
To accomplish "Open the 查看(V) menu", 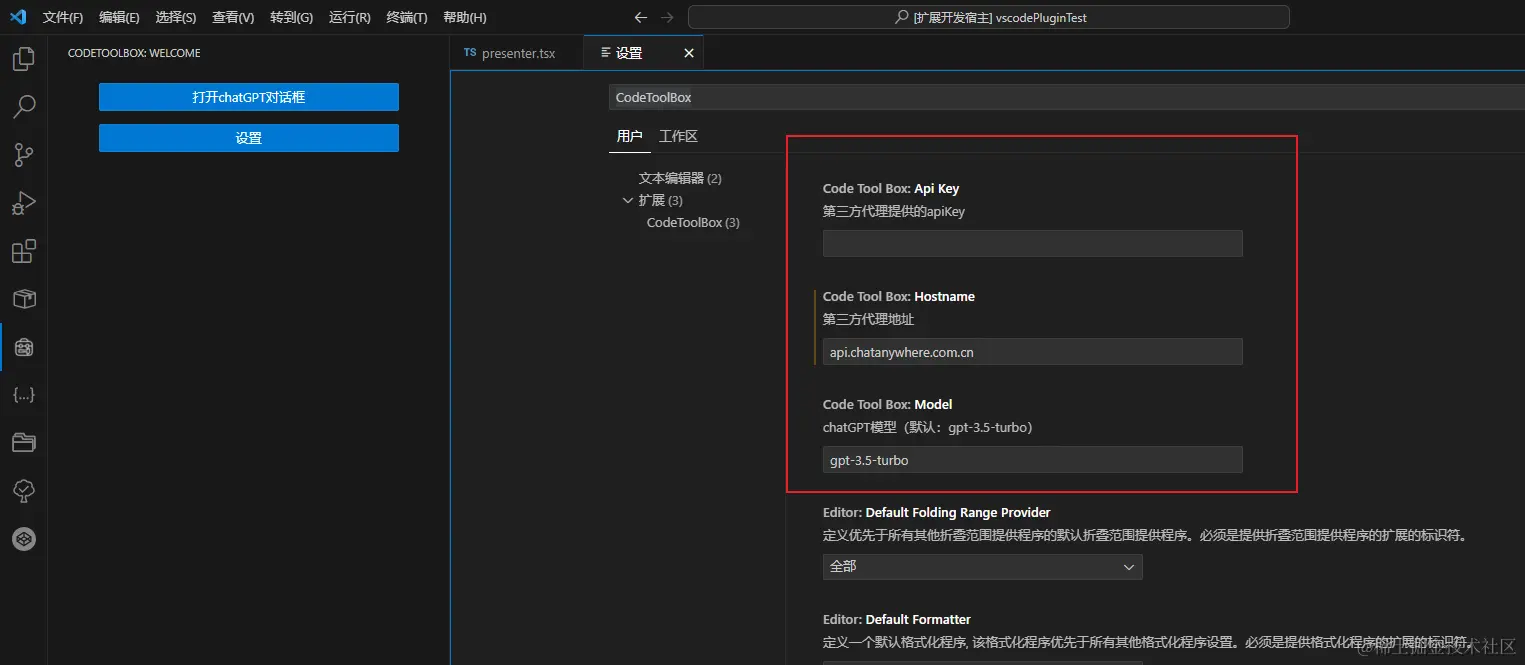I will [x=233, y=18].
